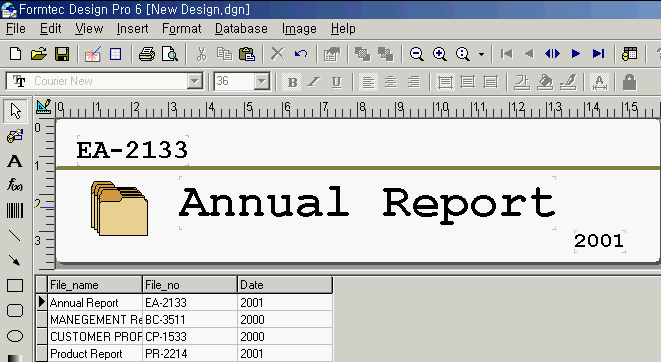Click the copy icon
Screen dimensions: 661x362
(224, 54)
